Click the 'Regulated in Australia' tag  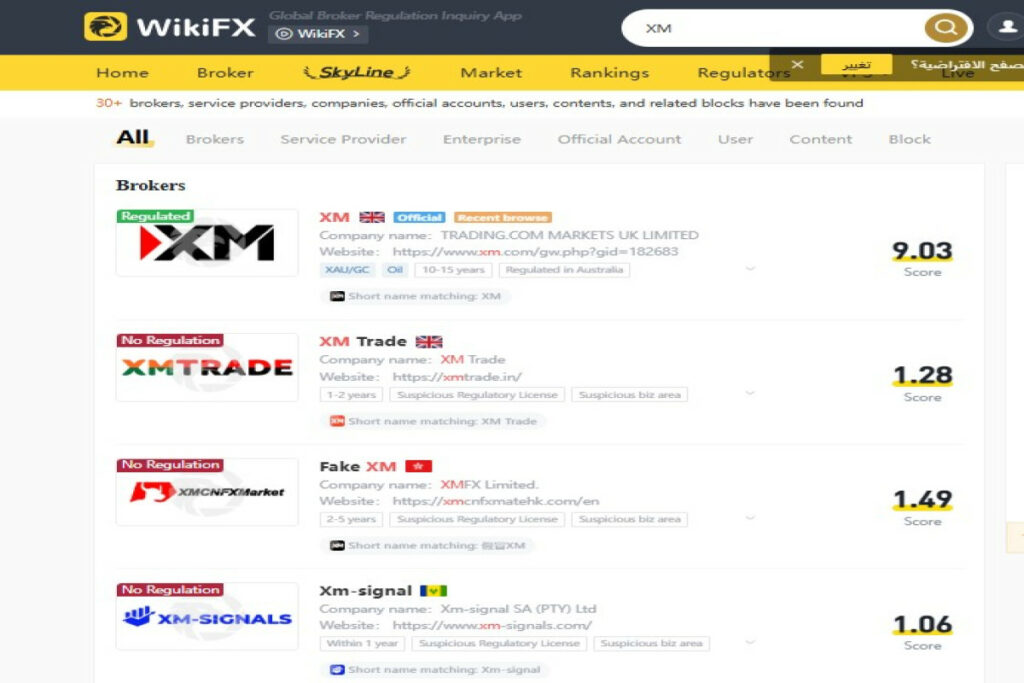click(x=564, y=270)
